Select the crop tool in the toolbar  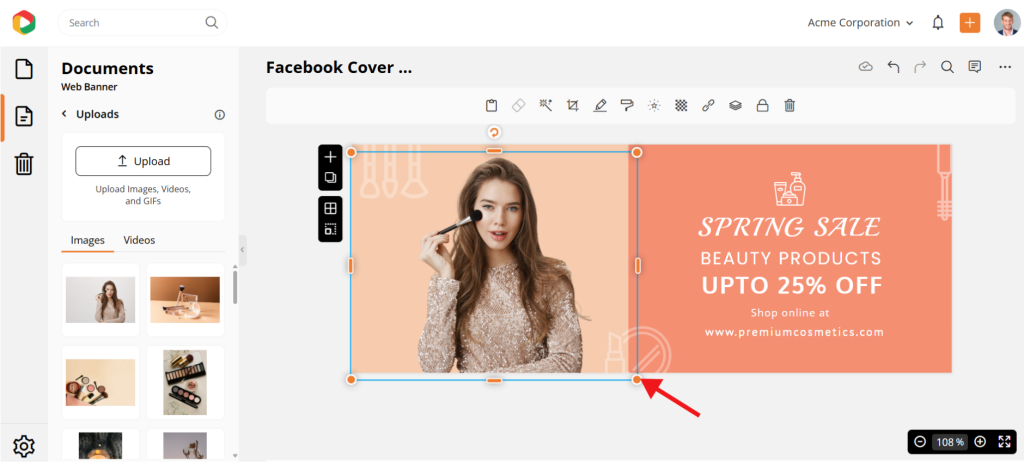click(573, 105)
